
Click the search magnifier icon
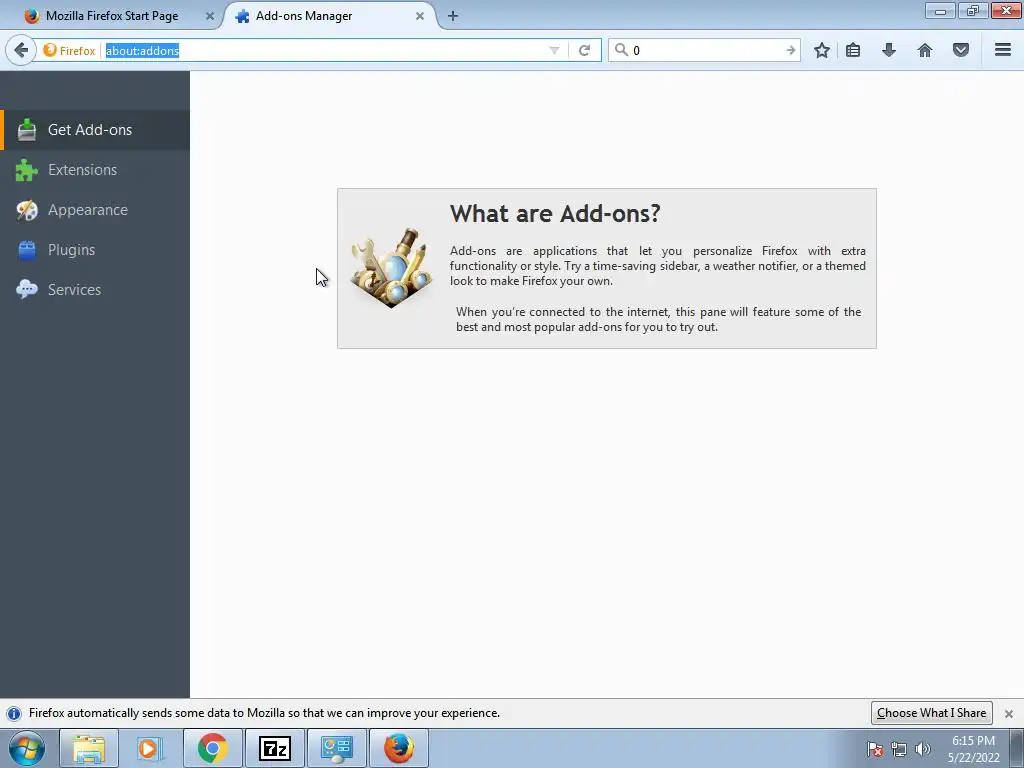(621, 50)
